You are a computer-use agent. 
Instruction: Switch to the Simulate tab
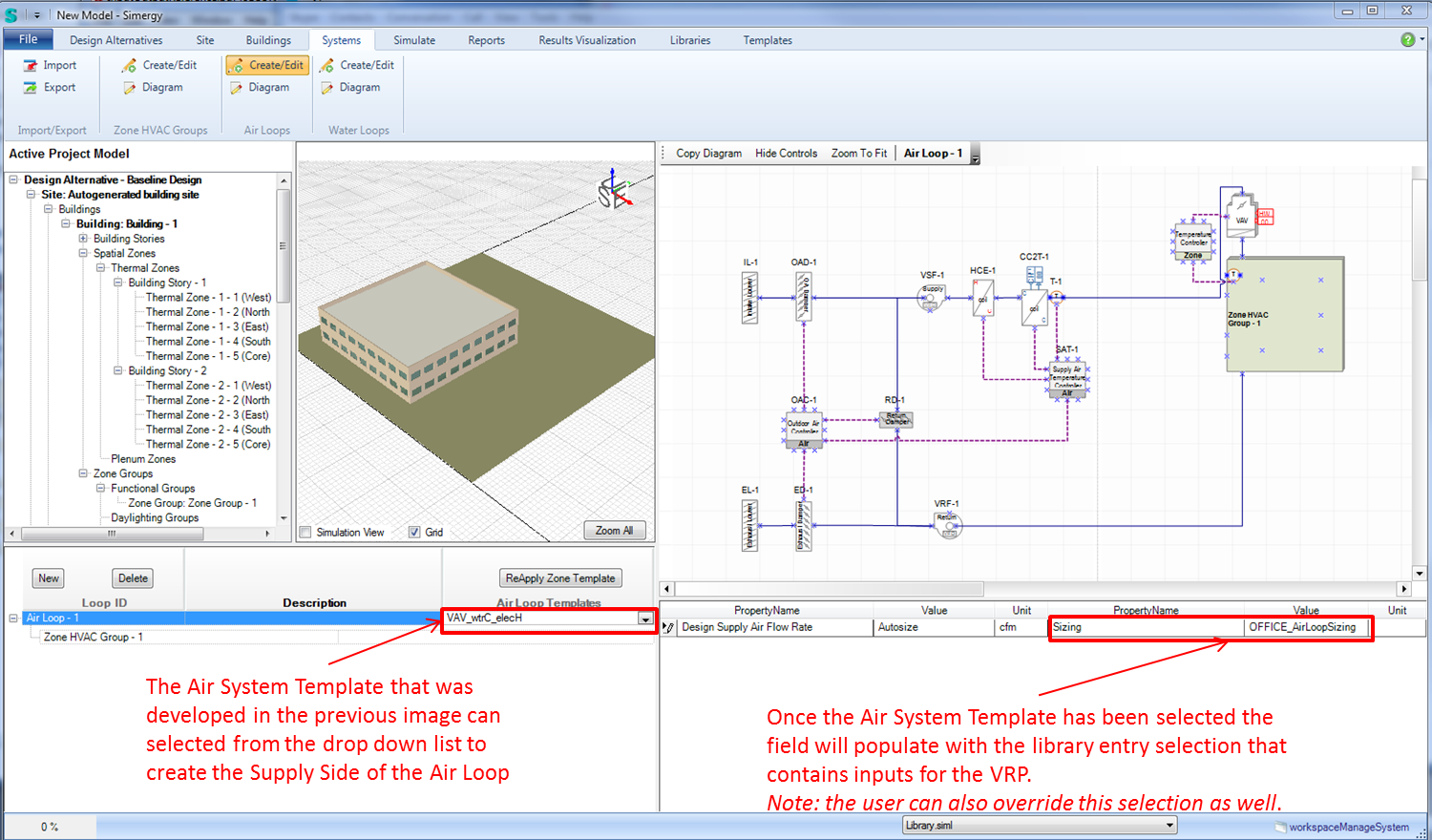[x=413, y=40]
